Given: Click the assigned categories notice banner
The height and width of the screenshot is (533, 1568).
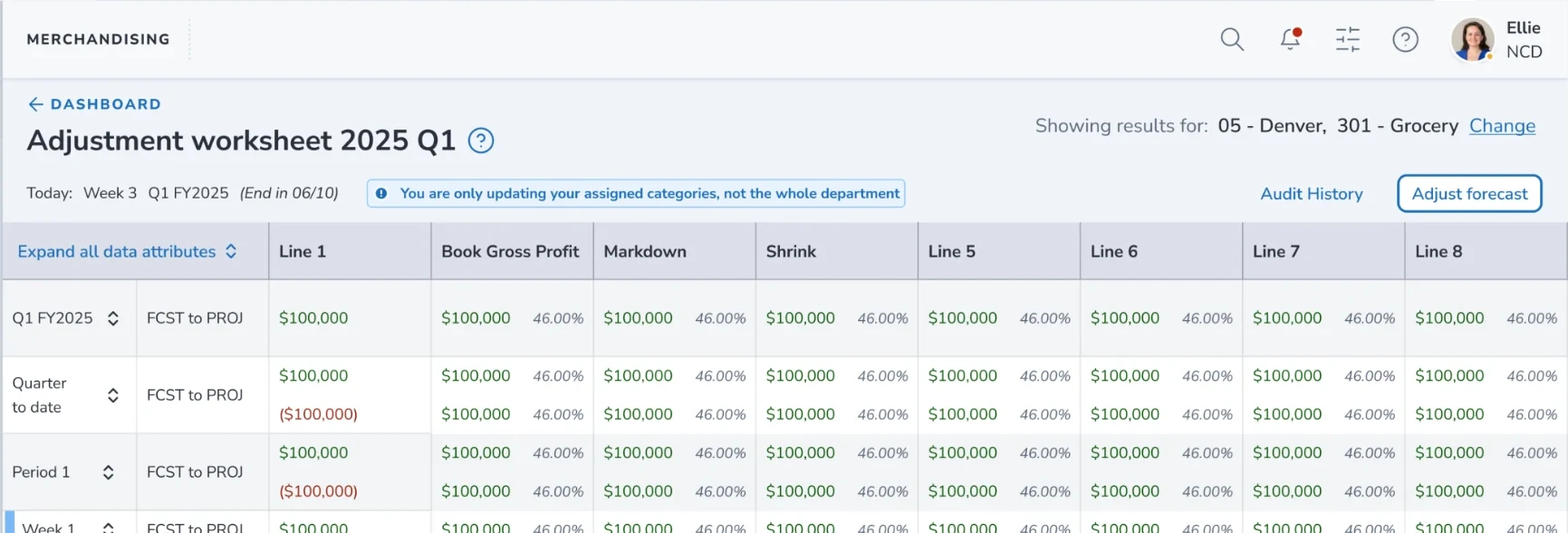Looking at the screenshot, I should pyautogui.click(x=636, y=193).
